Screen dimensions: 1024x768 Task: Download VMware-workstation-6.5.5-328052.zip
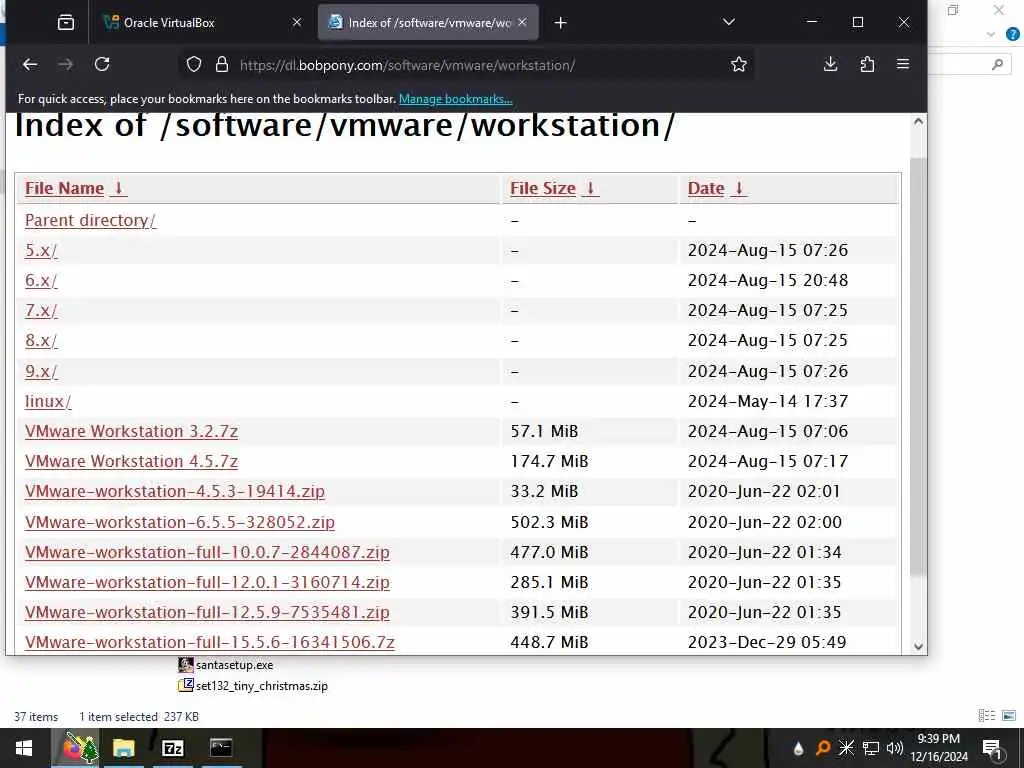(180, 522)
